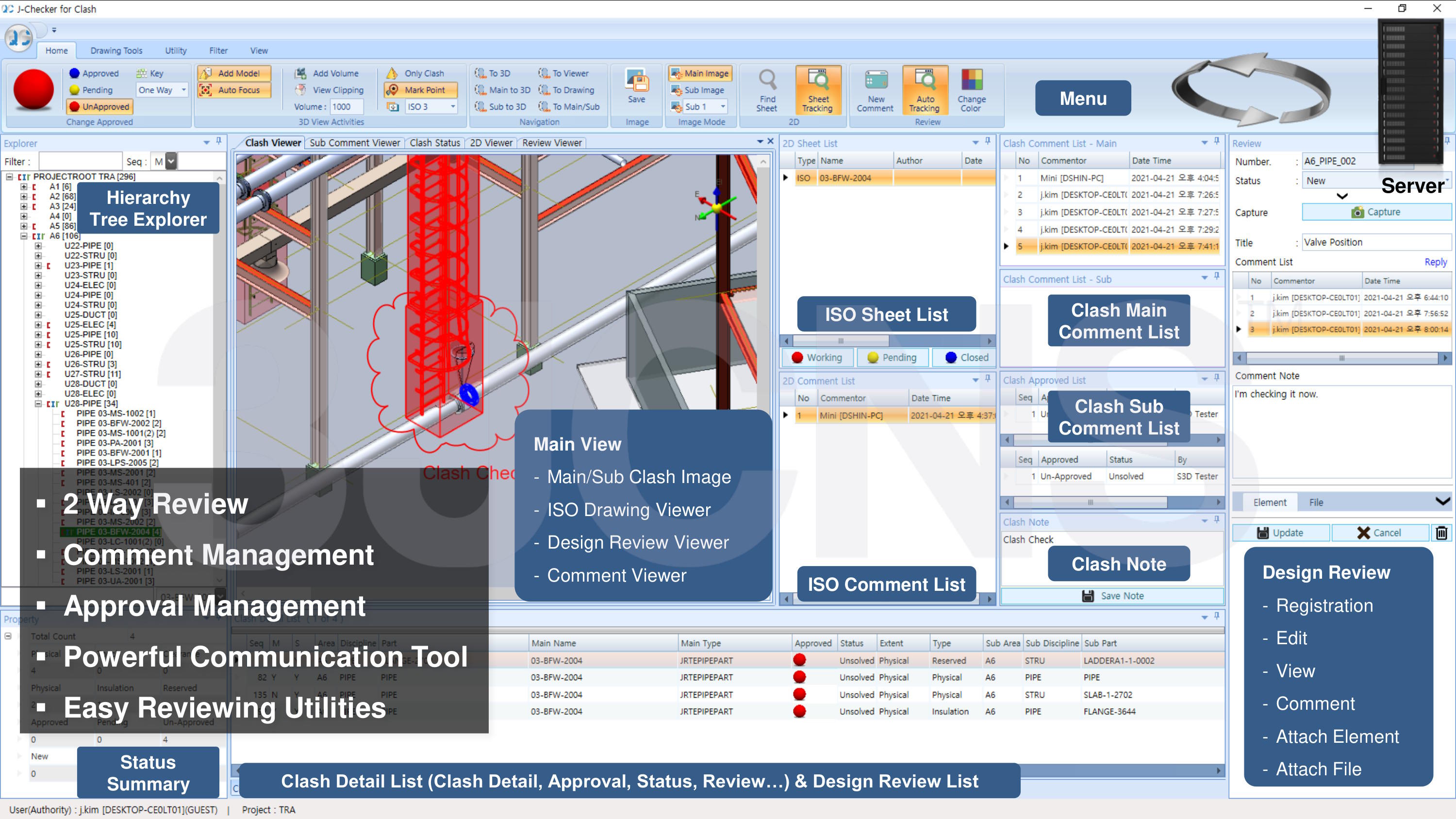Click the Cancel button
This screenshot has width=1456, height=819.
click(x=1379, y=533)
